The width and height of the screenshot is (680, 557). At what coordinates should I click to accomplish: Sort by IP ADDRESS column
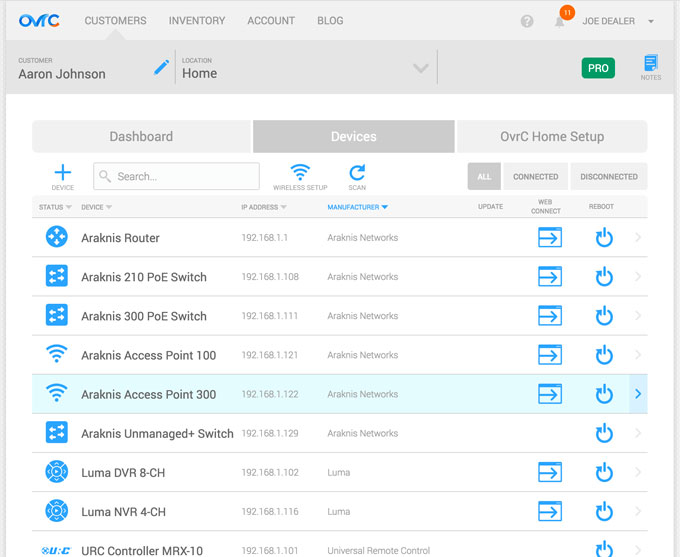(264, 207)
